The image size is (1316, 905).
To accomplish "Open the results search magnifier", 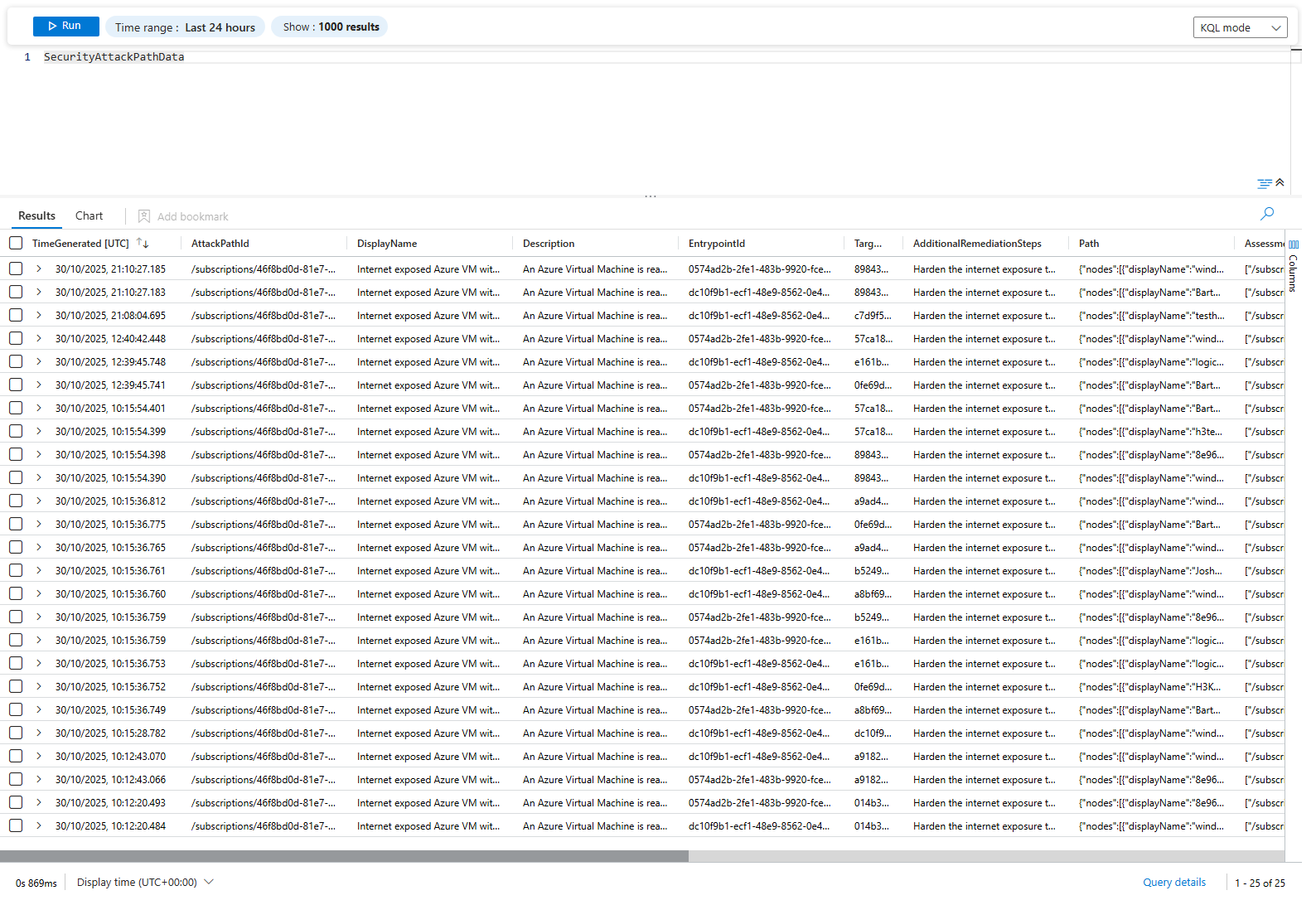I will [x=1266, y=214].
